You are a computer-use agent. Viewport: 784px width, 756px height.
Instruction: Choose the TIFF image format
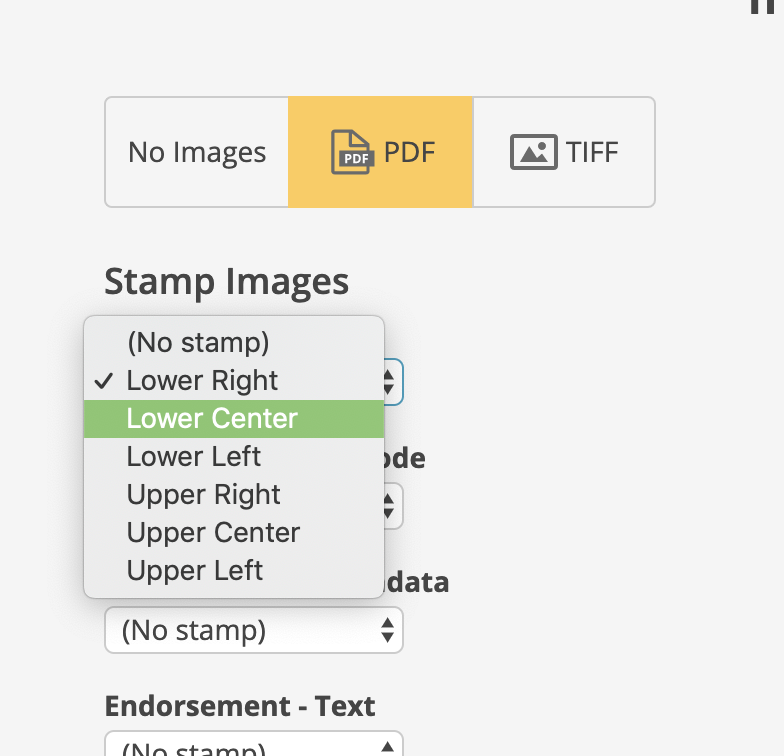click(x=564, y=152)
